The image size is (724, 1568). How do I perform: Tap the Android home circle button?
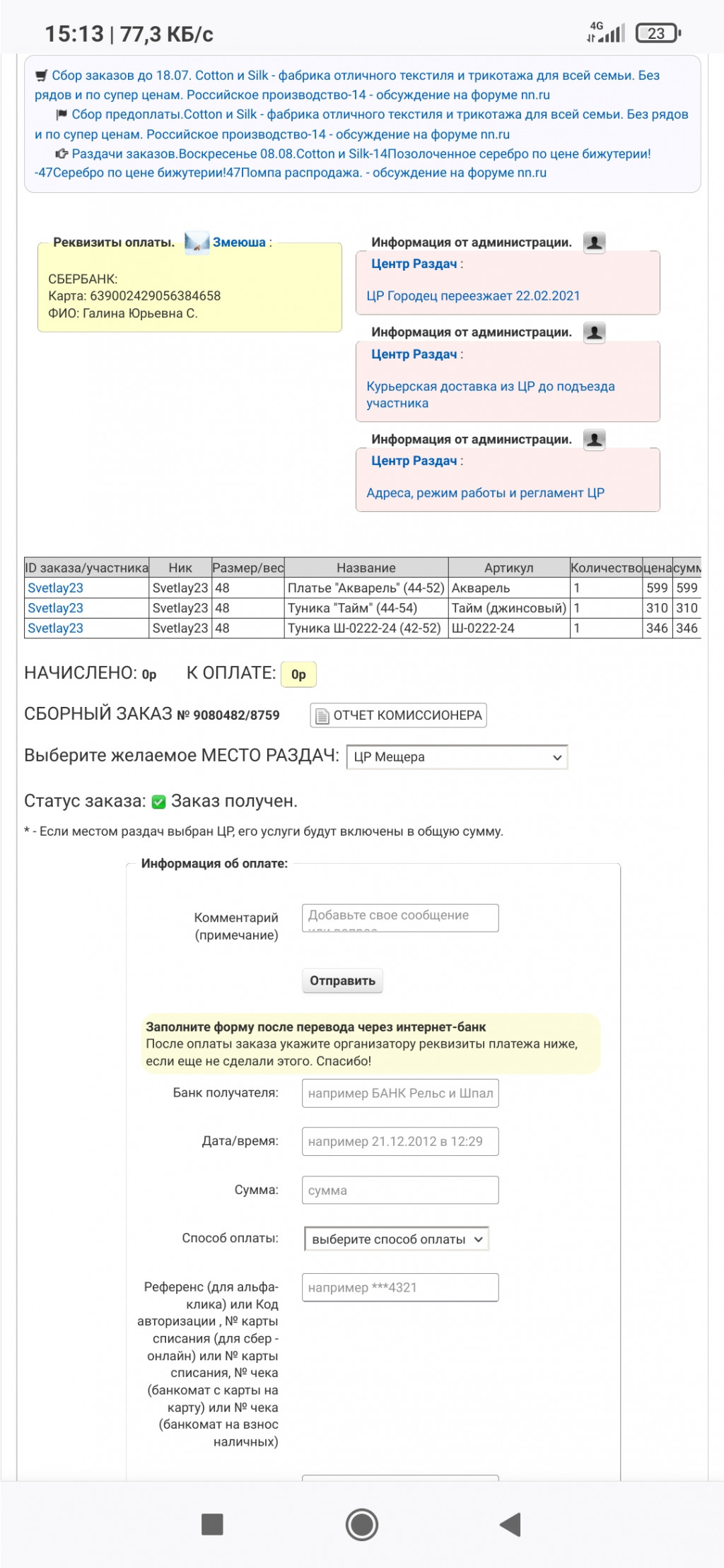pos(362,1524)
